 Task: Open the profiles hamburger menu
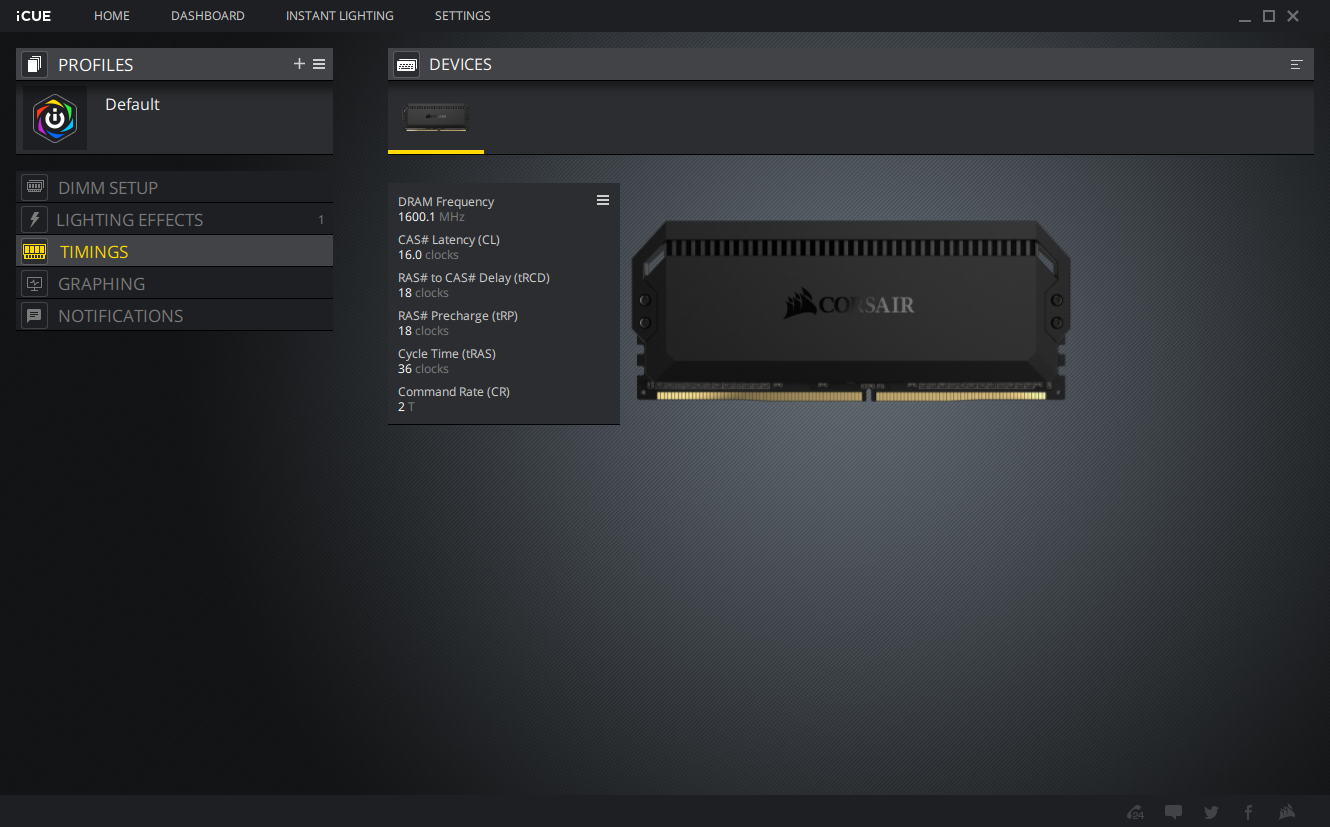[x=319, y=64]
